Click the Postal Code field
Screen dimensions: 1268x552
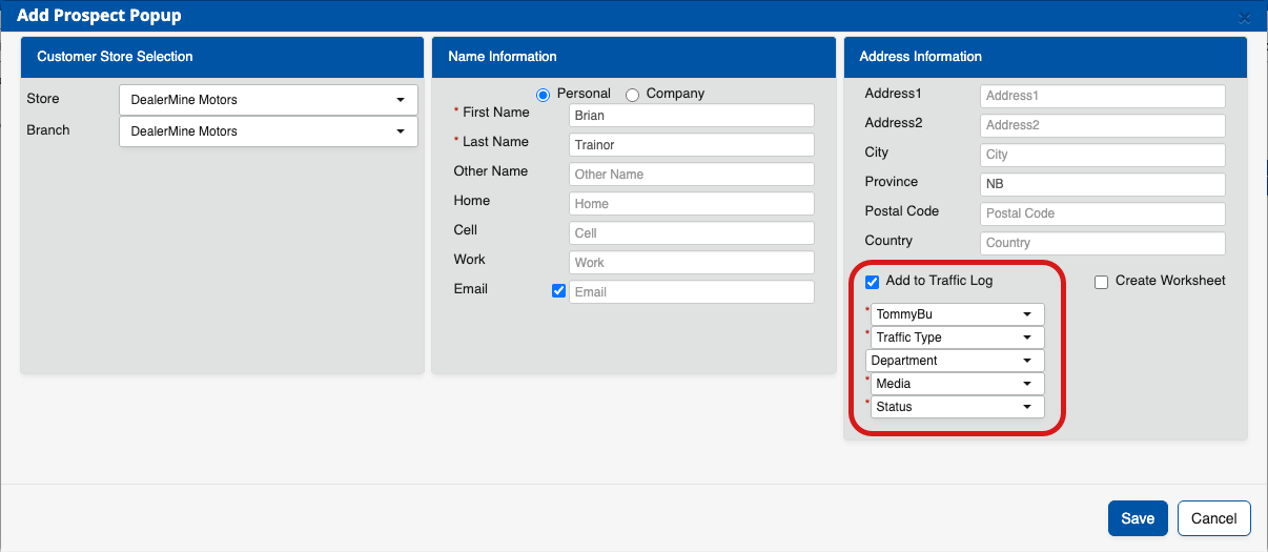[1102, 214]
